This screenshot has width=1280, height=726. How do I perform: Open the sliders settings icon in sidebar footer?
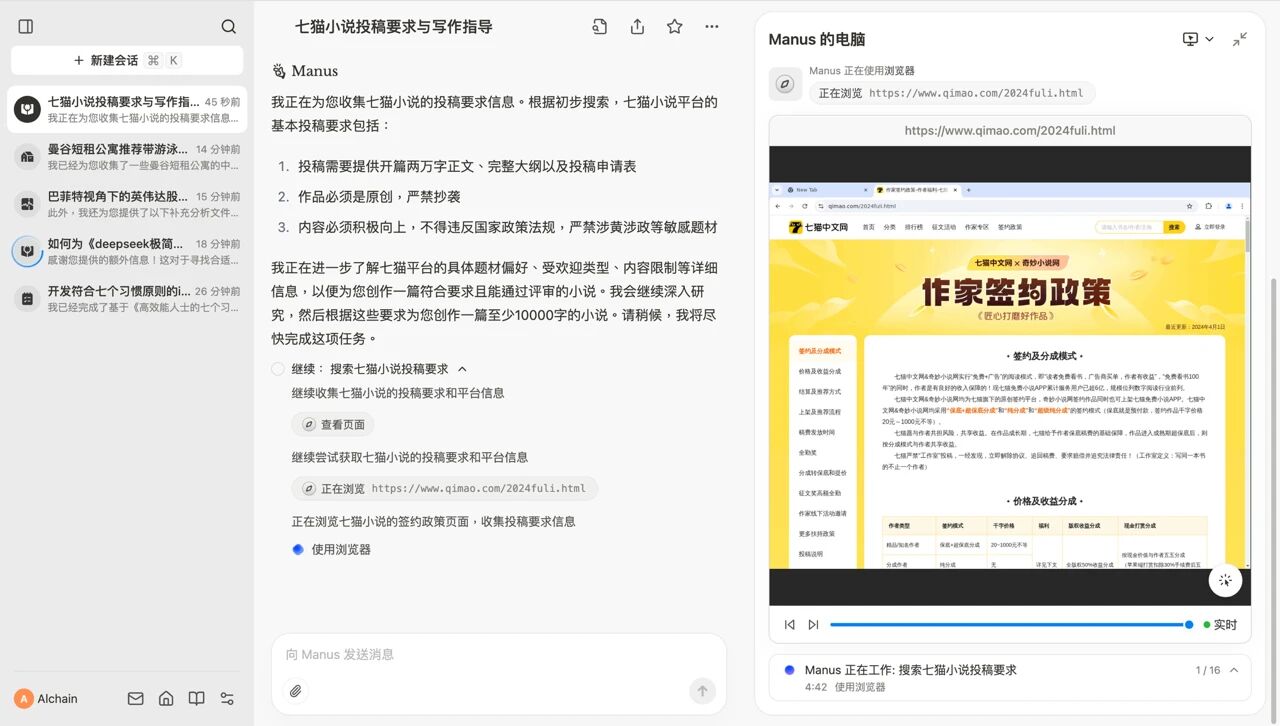click(227, 699)
